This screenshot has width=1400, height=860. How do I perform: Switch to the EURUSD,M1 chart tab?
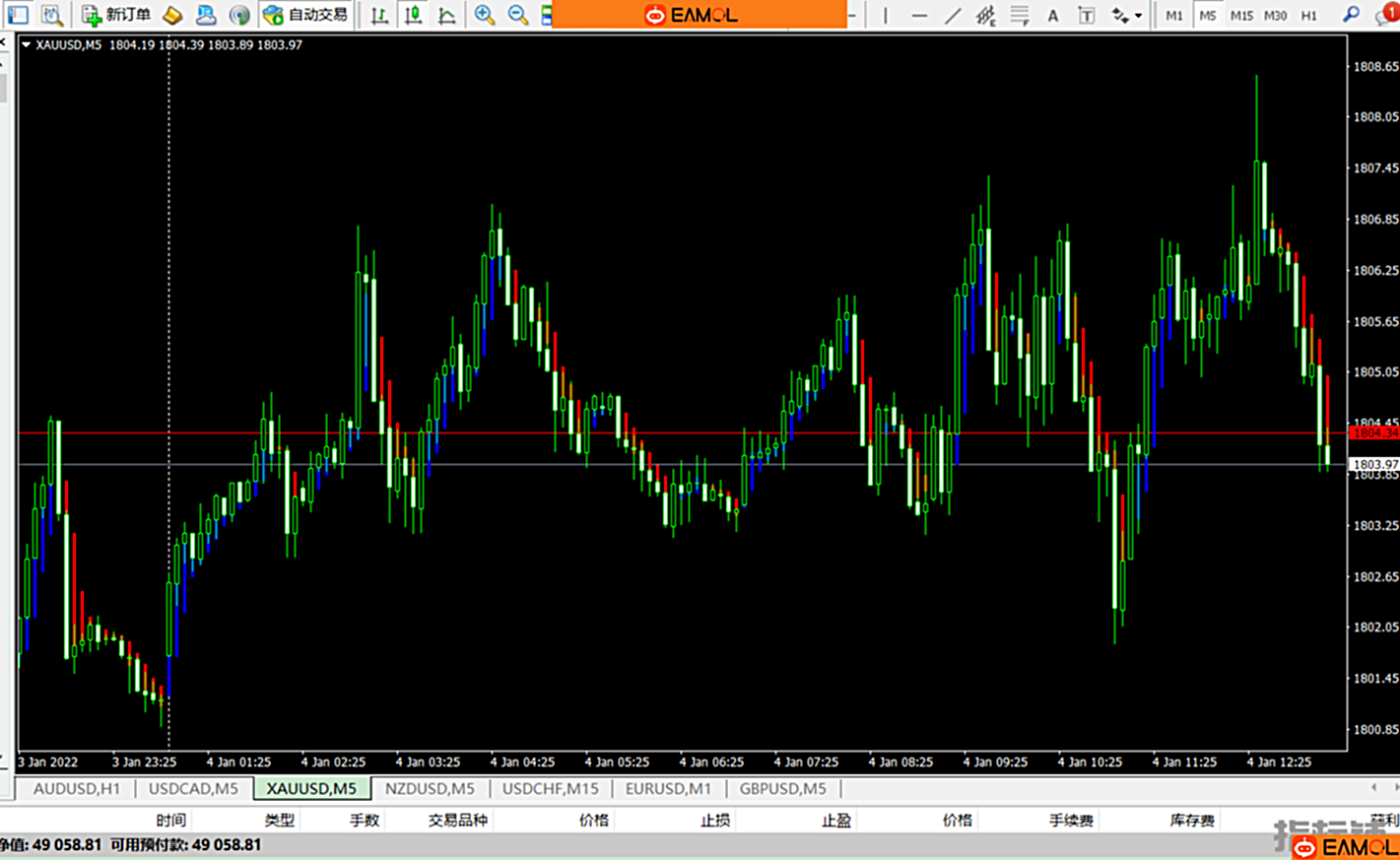(668, 788)
